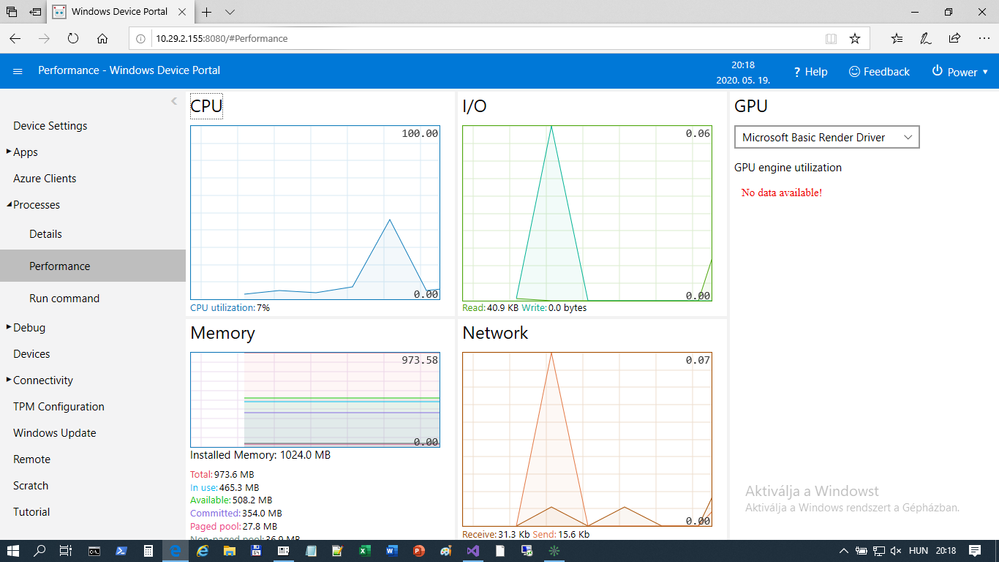Share this page
Viewport: 999px width, 562px height.
(x=954, y=38)
